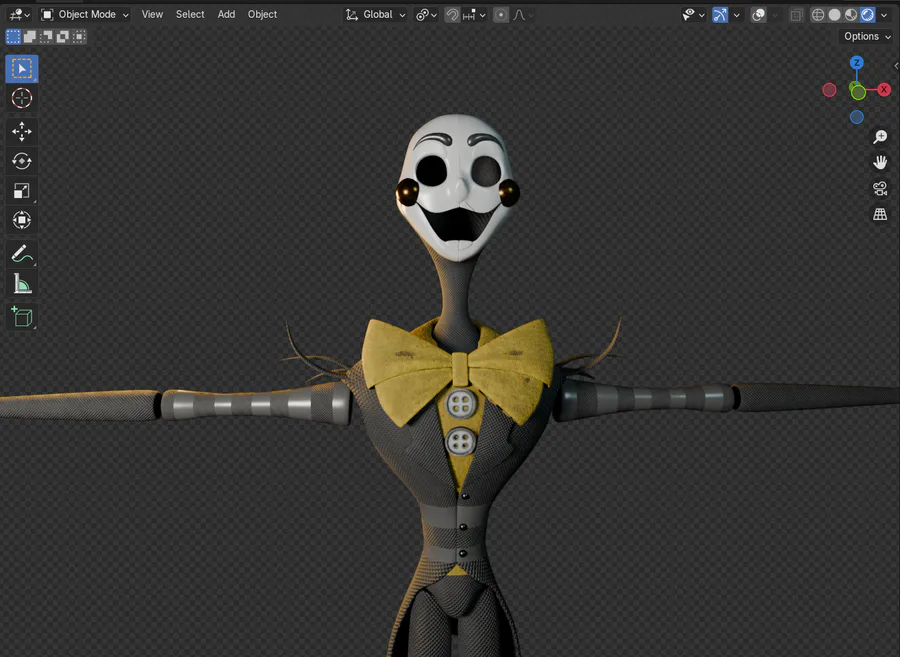Open the proportional editing falloff dropdown

point(523,15)
